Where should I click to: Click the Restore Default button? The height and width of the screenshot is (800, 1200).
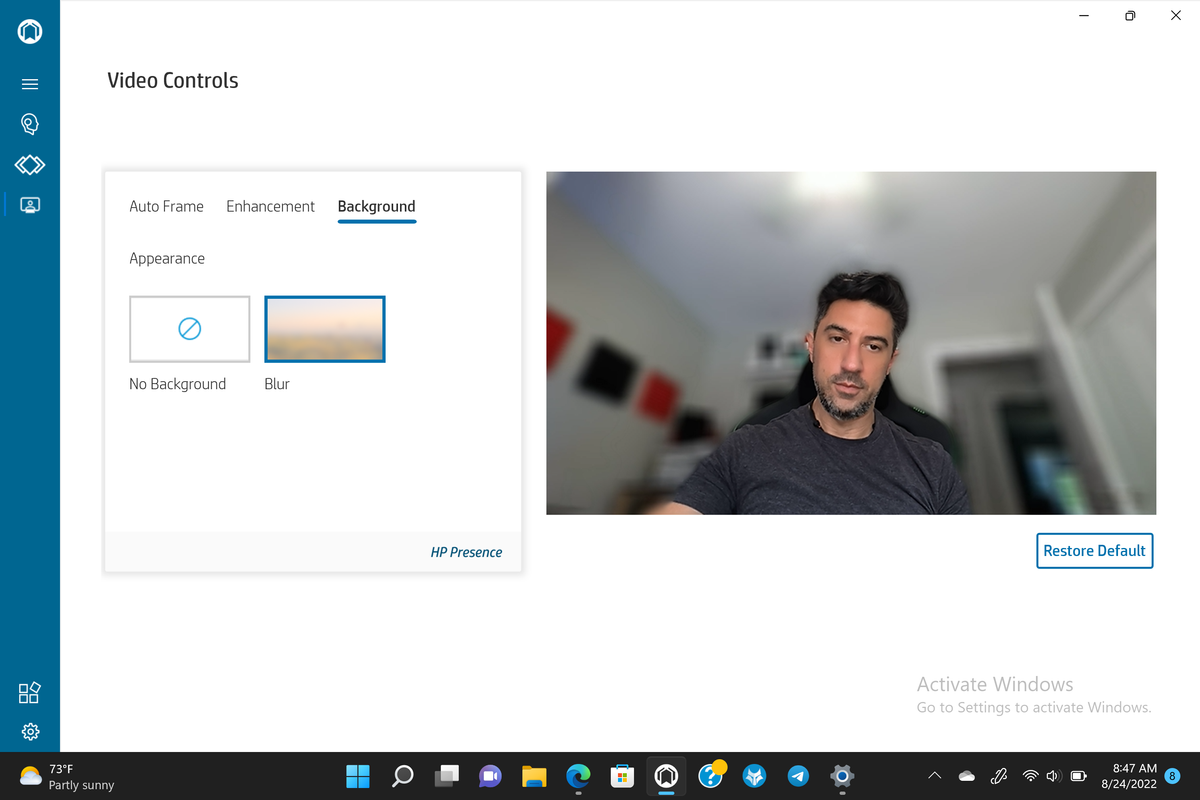click(1094, 551)
